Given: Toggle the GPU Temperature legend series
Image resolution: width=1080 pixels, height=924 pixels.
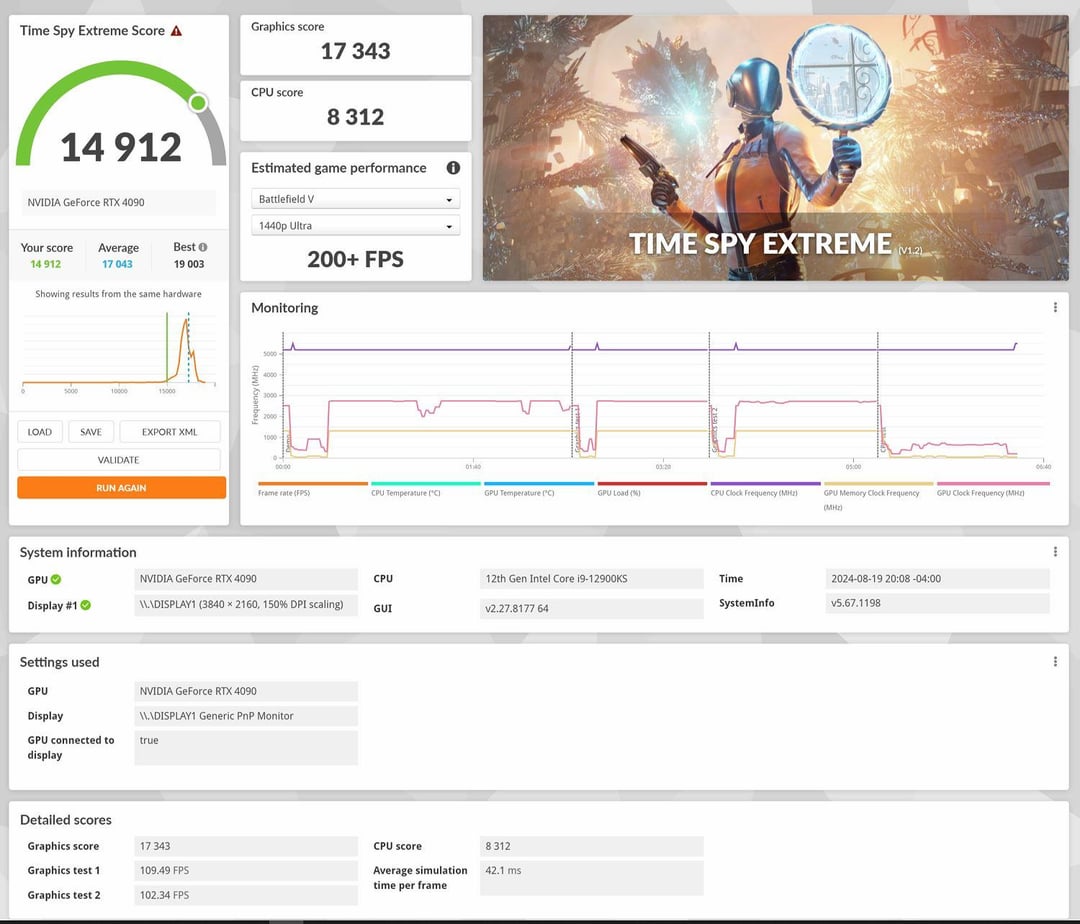Looking at the screenshot, I should coord(539,489).
